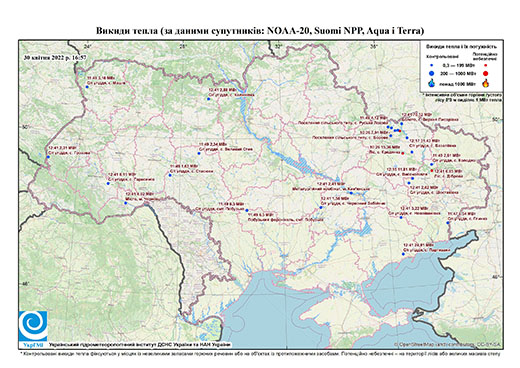Click the small red dot legend marker
Image resolution: width=520 pixels, height=368 pixels.
486,65
